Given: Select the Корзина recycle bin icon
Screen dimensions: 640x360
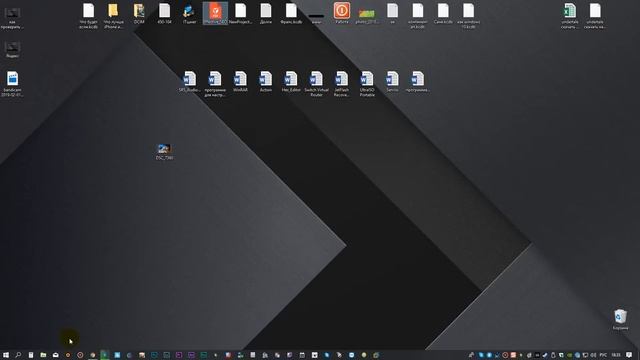Looking at the screenshot, I should pos(620,320).
